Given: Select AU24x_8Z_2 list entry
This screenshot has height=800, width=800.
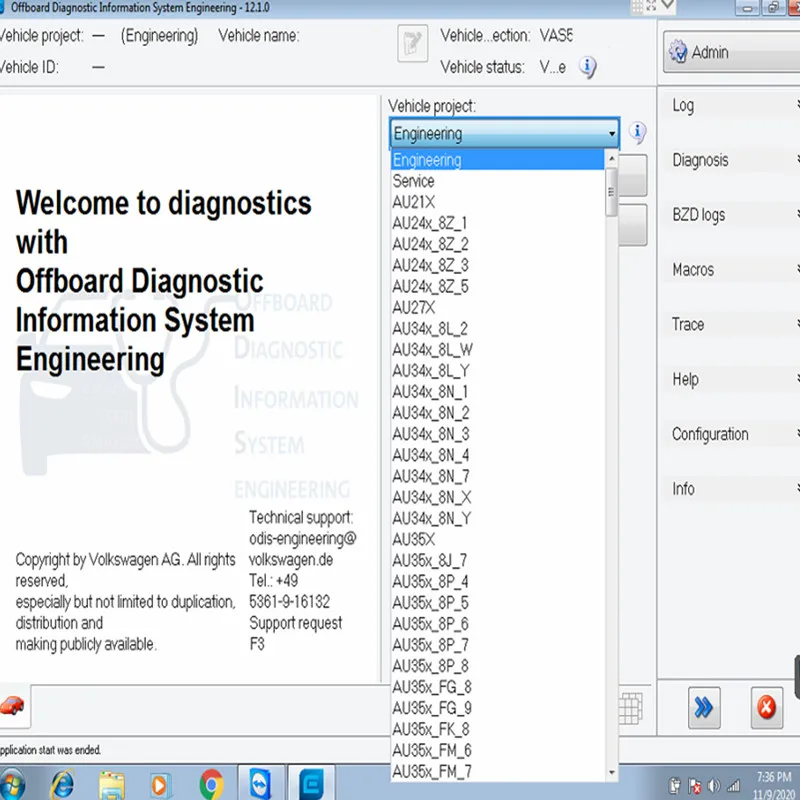Looking at the screenshot, I should pyautogui.click(x=498, y=244).
